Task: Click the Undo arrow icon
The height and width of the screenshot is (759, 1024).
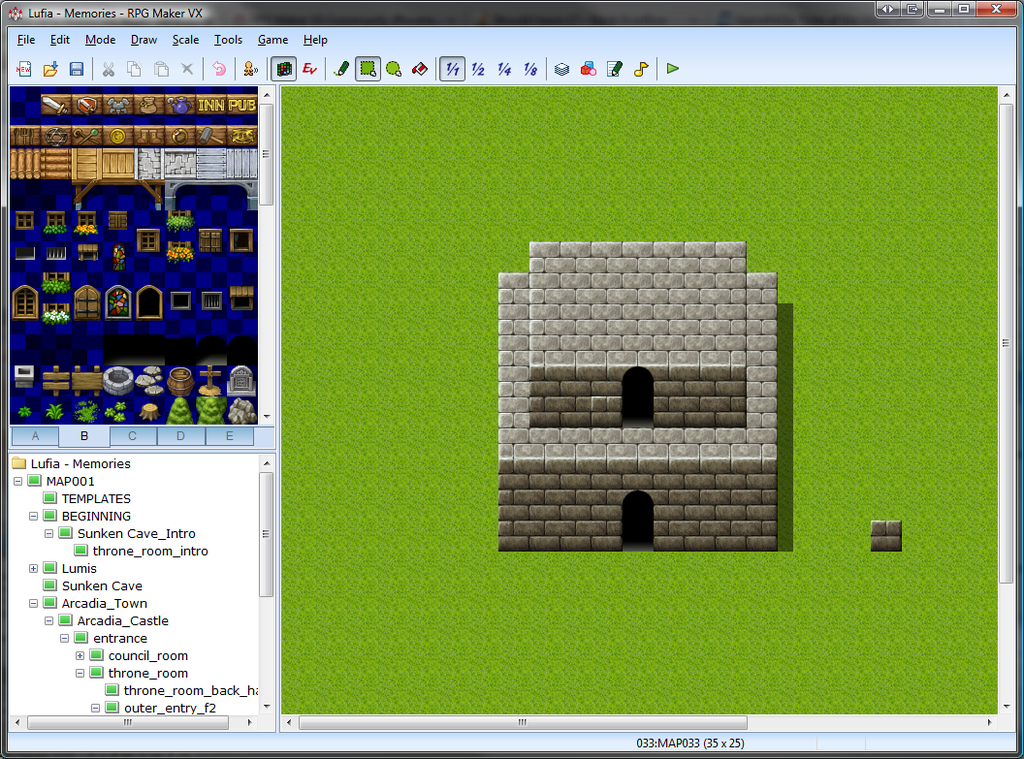Action: [x=219, y=69]
